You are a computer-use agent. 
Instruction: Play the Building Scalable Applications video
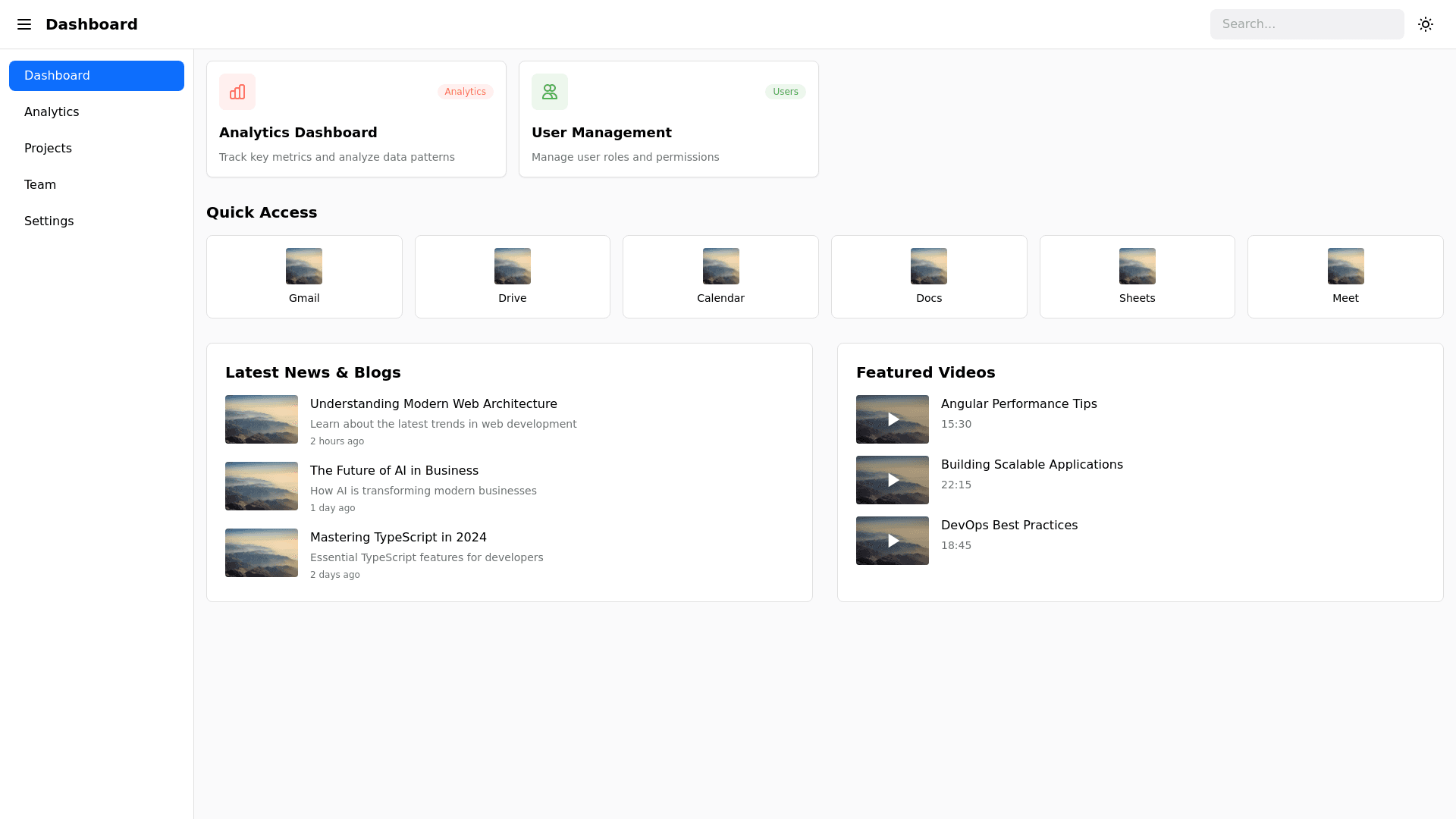tap(893, 480)
